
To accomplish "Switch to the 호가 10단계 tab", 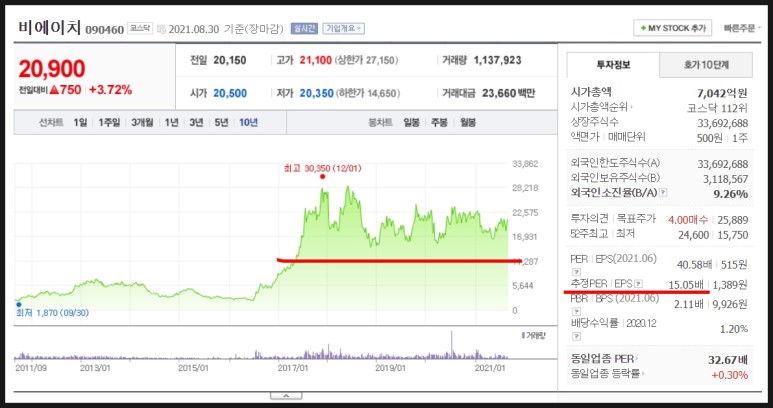I will [x=706, y=65].
